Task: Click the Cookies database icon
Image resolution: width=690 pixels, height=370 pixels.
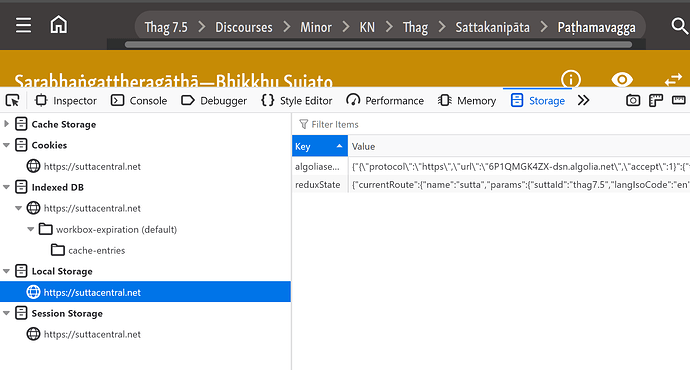Action: [21, 145]
